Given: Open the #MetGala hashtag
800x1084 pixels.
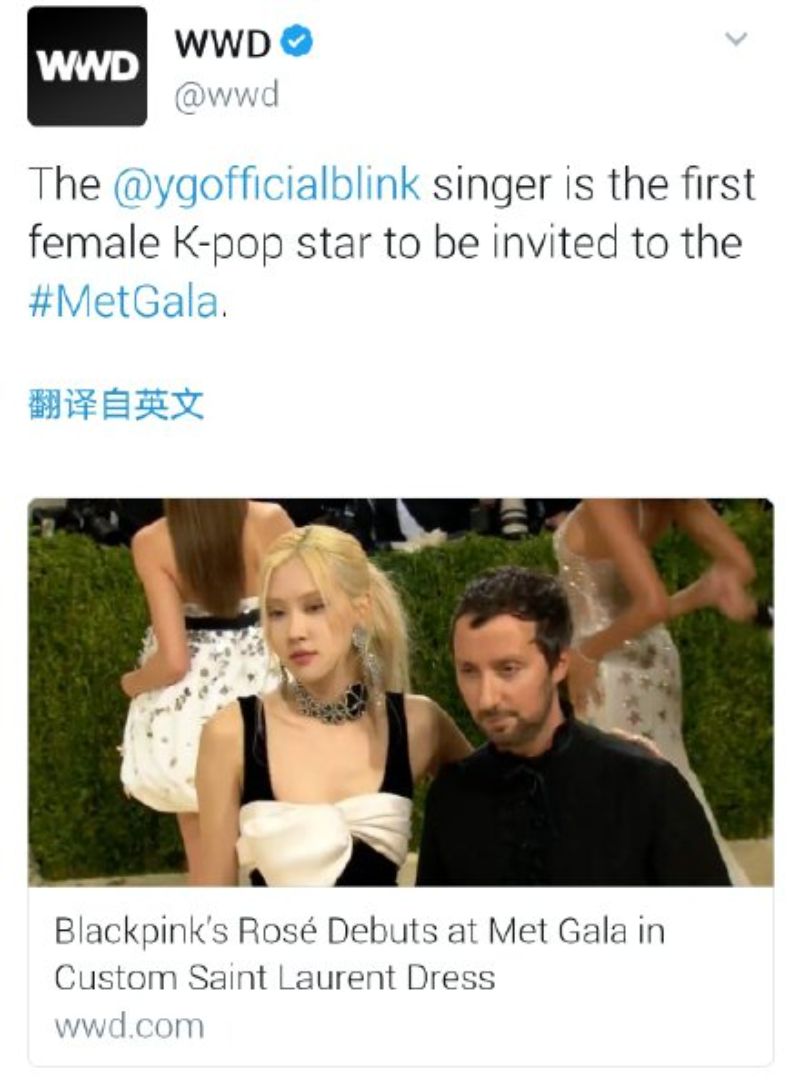Looking at the screenshot, I should tap(124, 302).
